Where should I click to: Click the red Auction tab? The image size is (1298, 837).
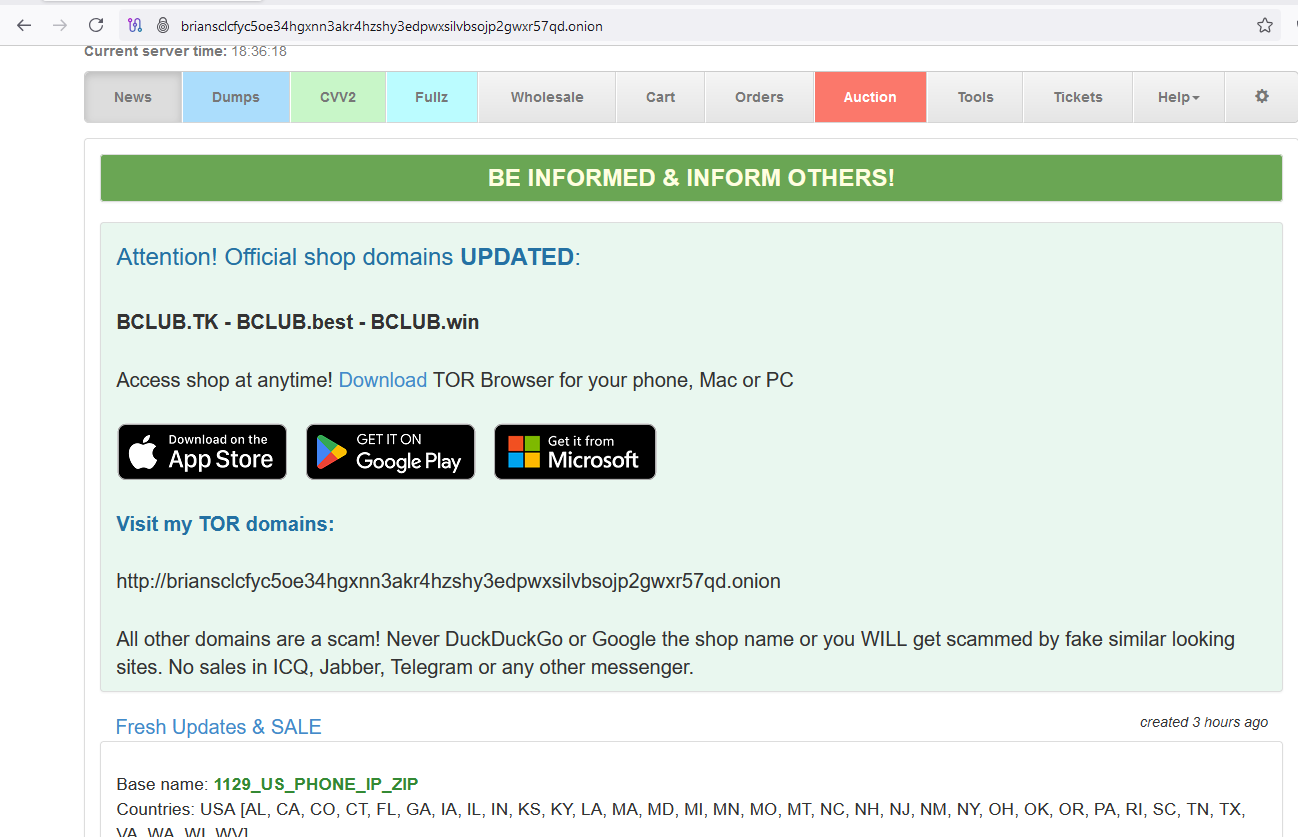point(869,97)
